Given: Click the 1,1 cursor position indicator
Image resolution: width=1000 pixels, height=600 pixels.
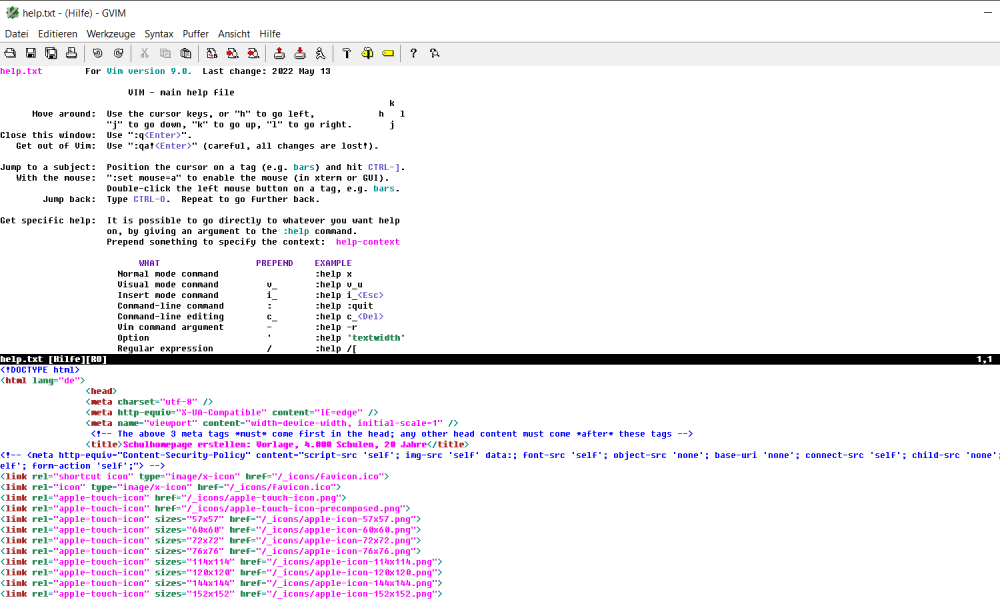Looking at the screenshot, I should [984, 359].
